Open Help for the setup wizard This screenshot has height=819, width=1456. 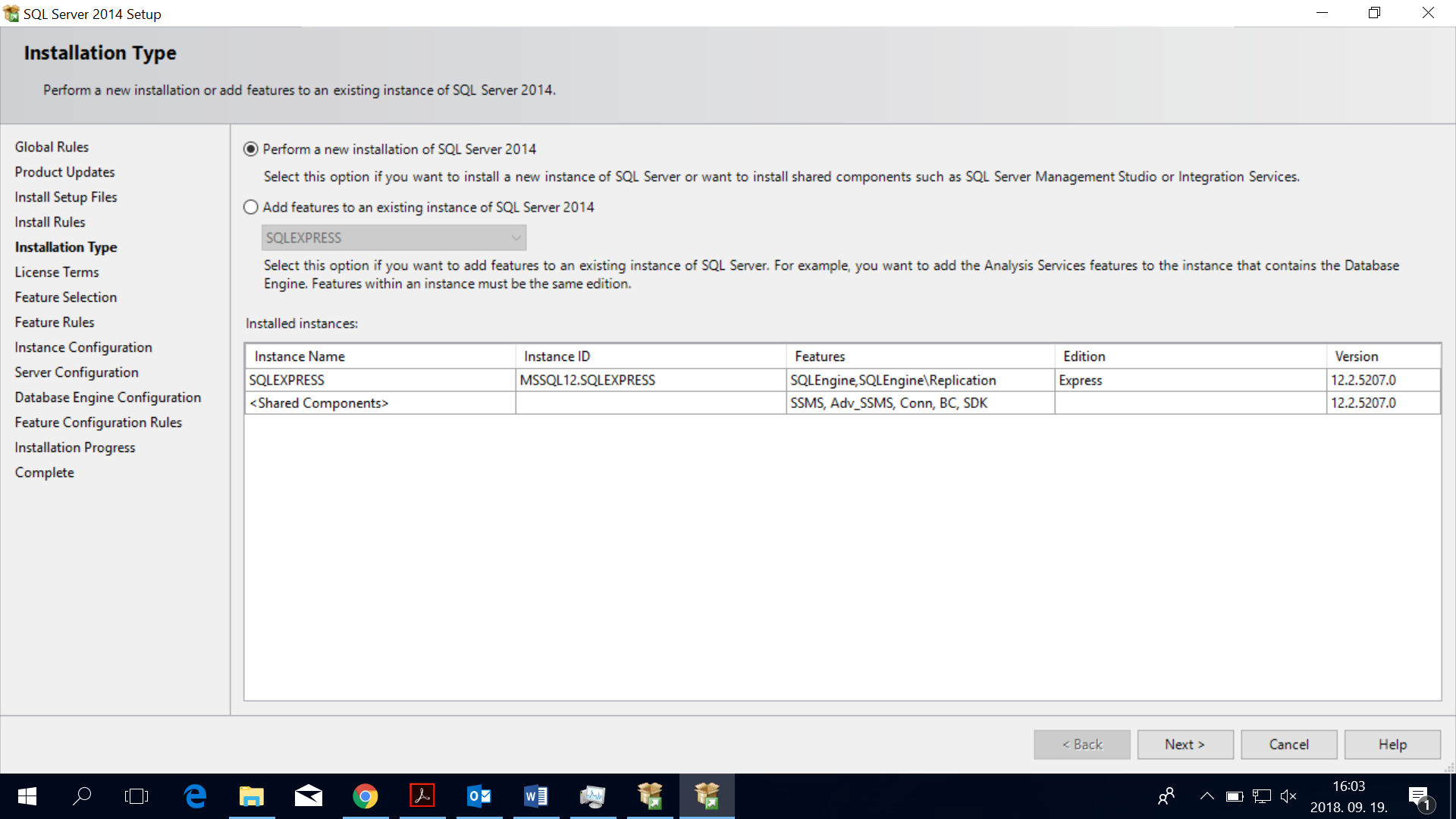coord(1392,745)
